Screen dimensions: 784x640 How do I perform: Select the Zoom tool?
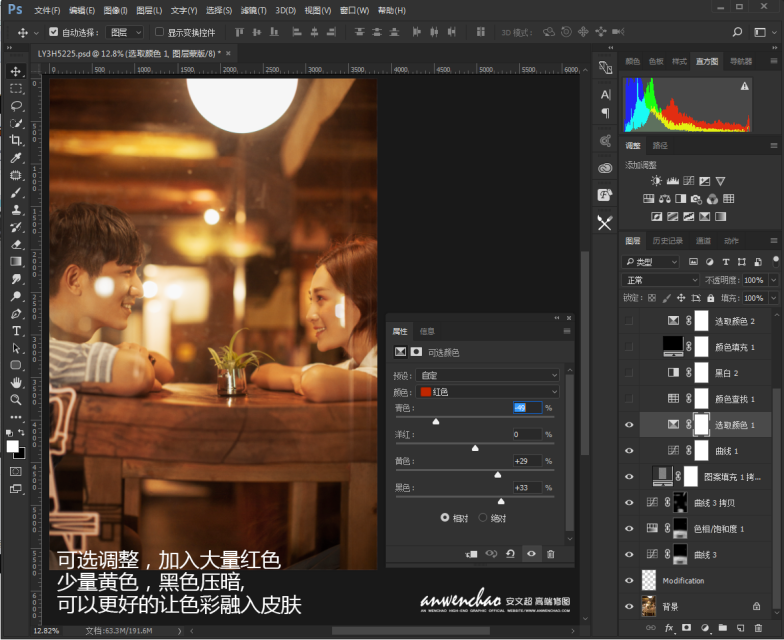point(16,400)
